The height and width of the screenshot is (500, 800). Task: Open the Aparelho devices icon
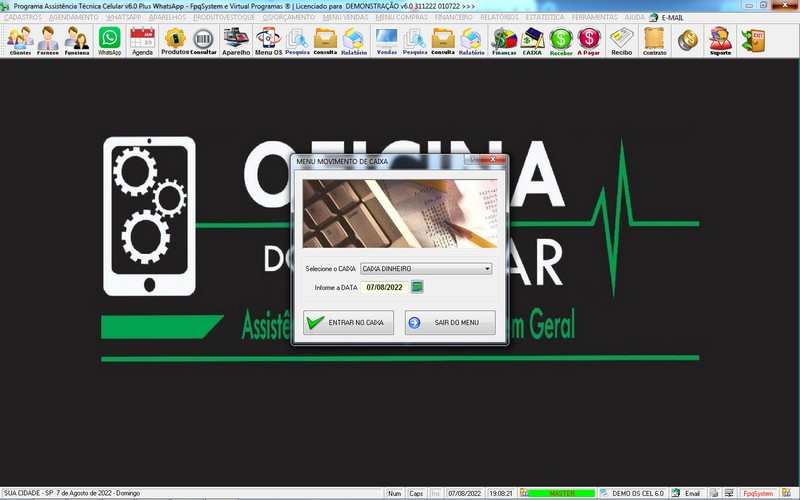(x=236, y=41)
